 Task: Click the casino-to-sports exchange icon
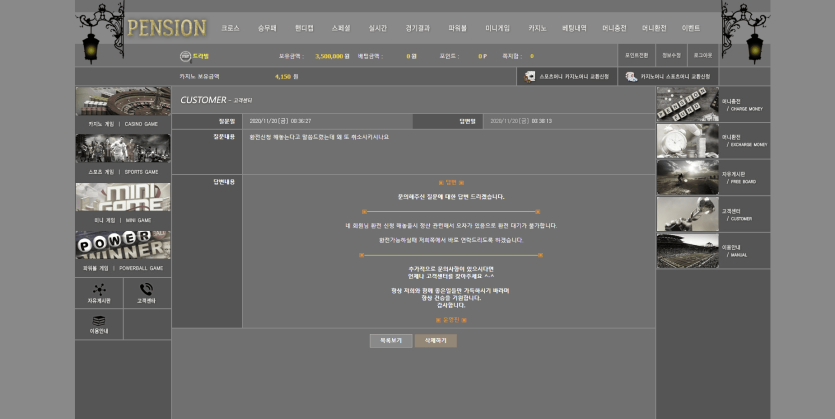(x=631, y=77)
